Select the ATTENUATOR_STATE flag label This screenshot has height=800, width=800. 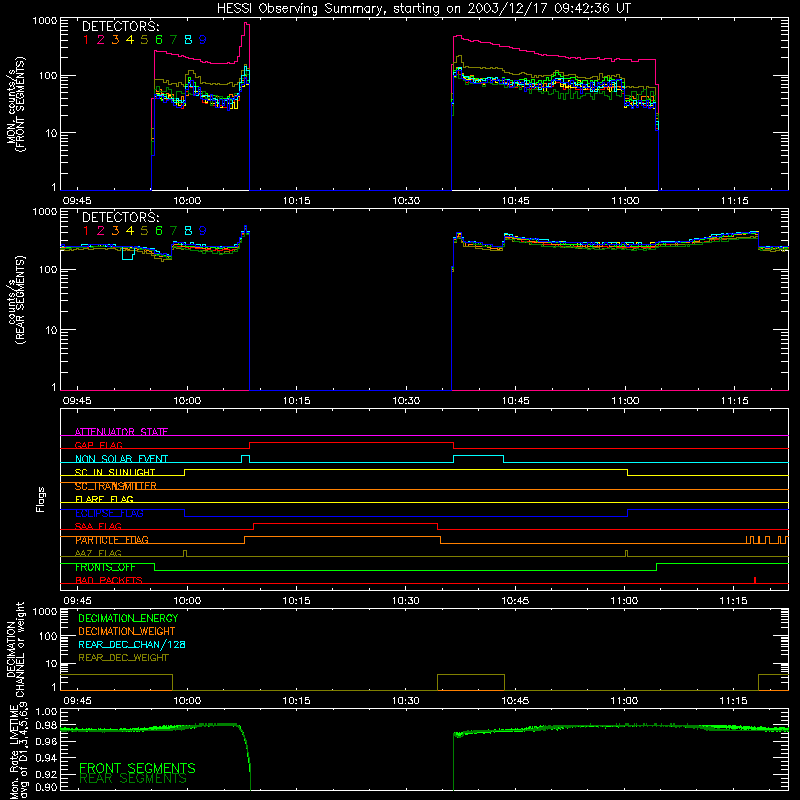(x=121, y=432)
